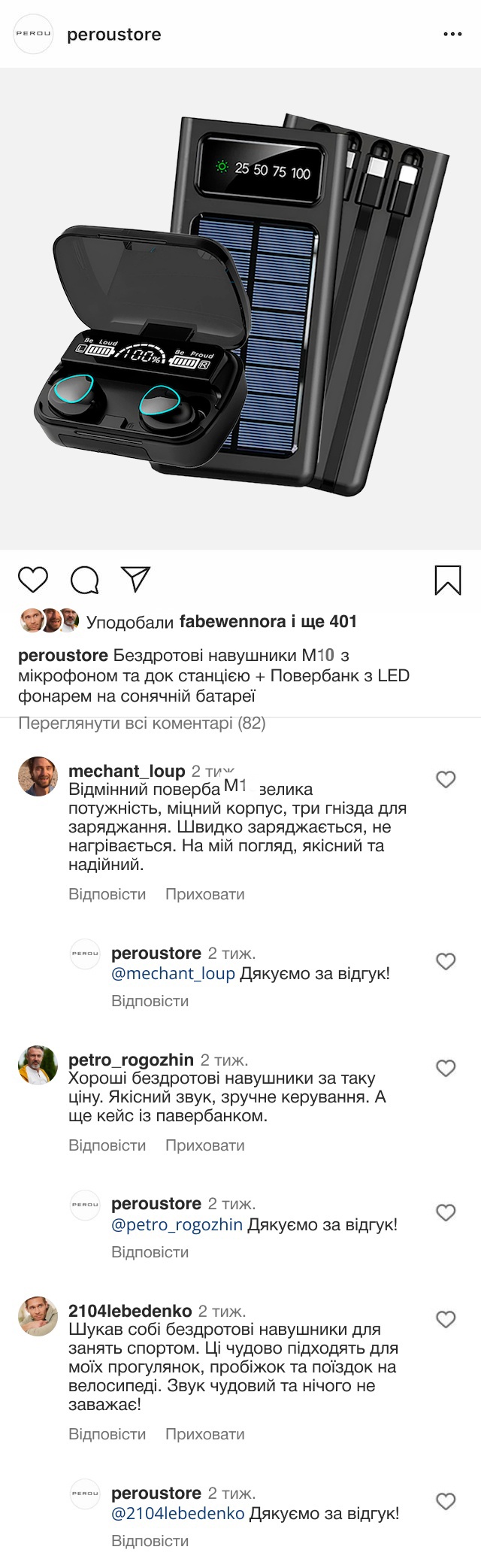Viewport: 481px width, 1568px height.
Task: Open mechant_loup's profile picture
Action: [x=38, y=776]
